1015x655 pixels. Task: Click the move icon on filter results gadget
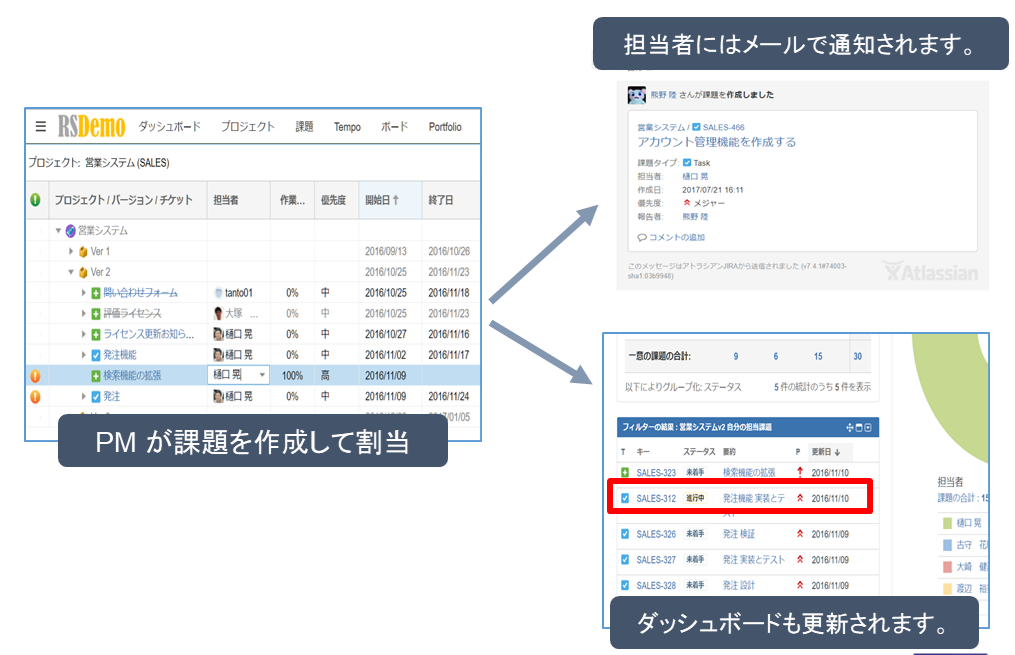[848, 429]
